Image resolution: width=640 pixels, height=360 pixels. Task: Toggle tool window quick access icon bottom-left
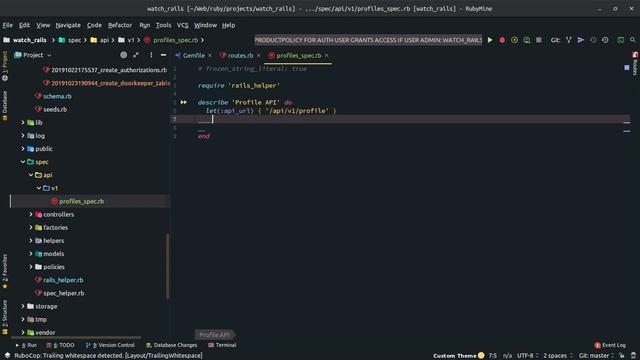pos(7,356)
